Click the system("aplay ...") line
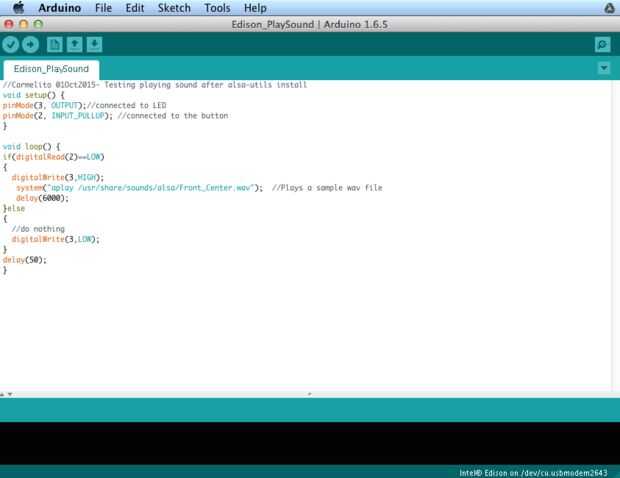620x478 pixels. [139, 187]
